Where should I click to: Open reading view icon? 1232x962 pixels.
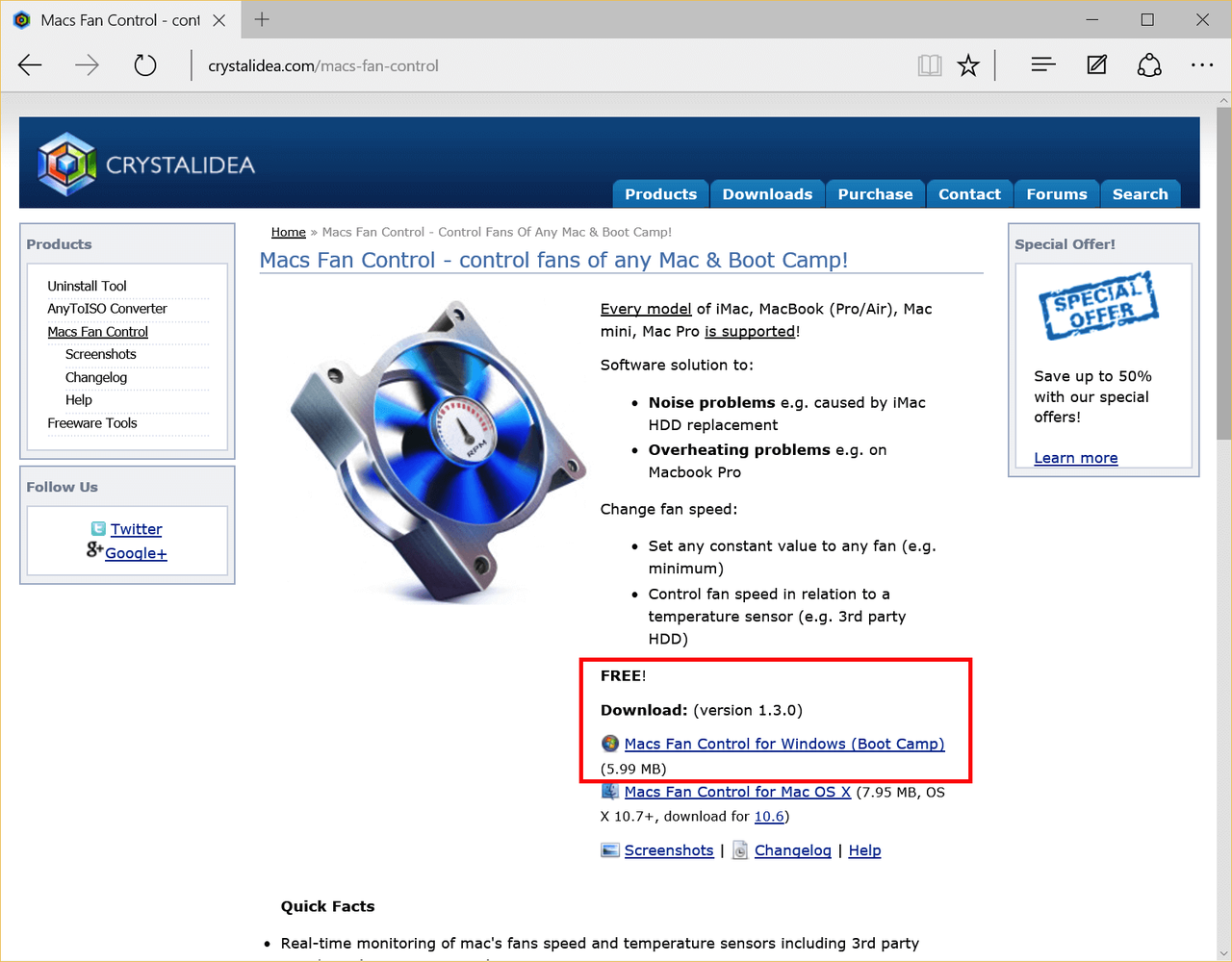(929, 65)
